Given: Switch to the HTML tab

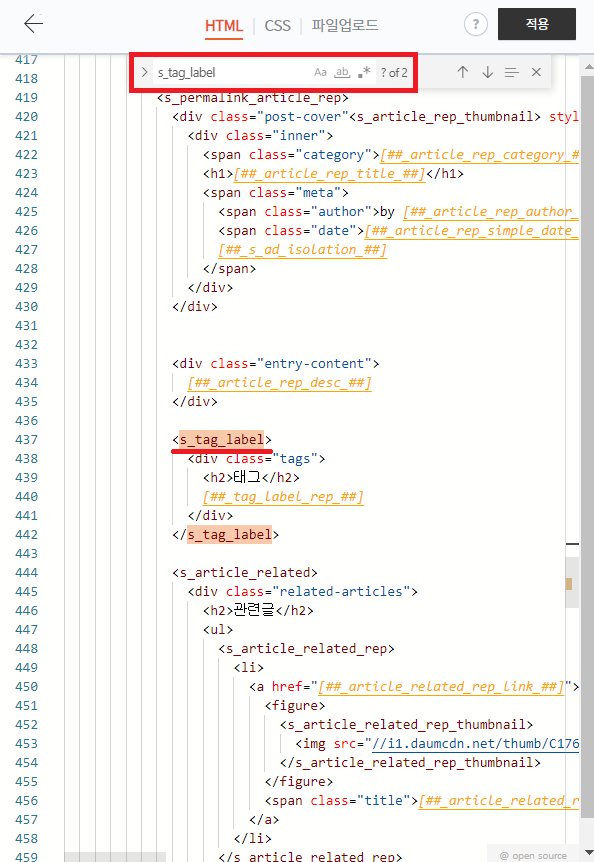Looking at the screenshot, I should (224, 26).
